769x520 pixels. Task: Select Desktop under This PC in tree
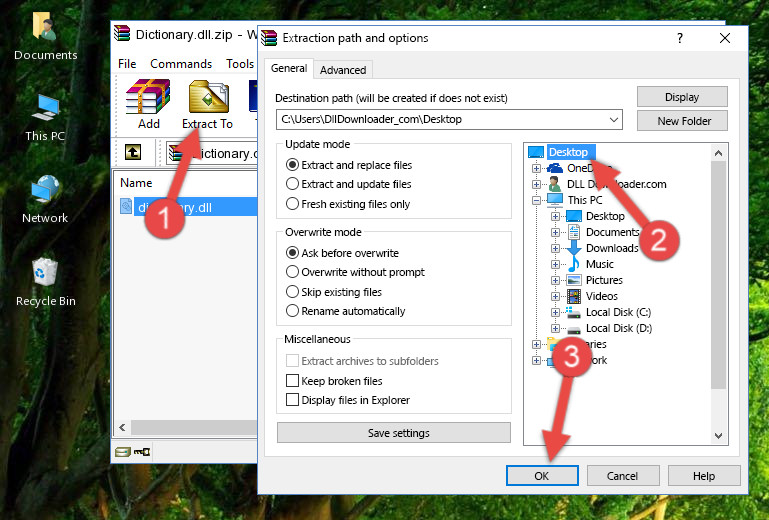605,216
